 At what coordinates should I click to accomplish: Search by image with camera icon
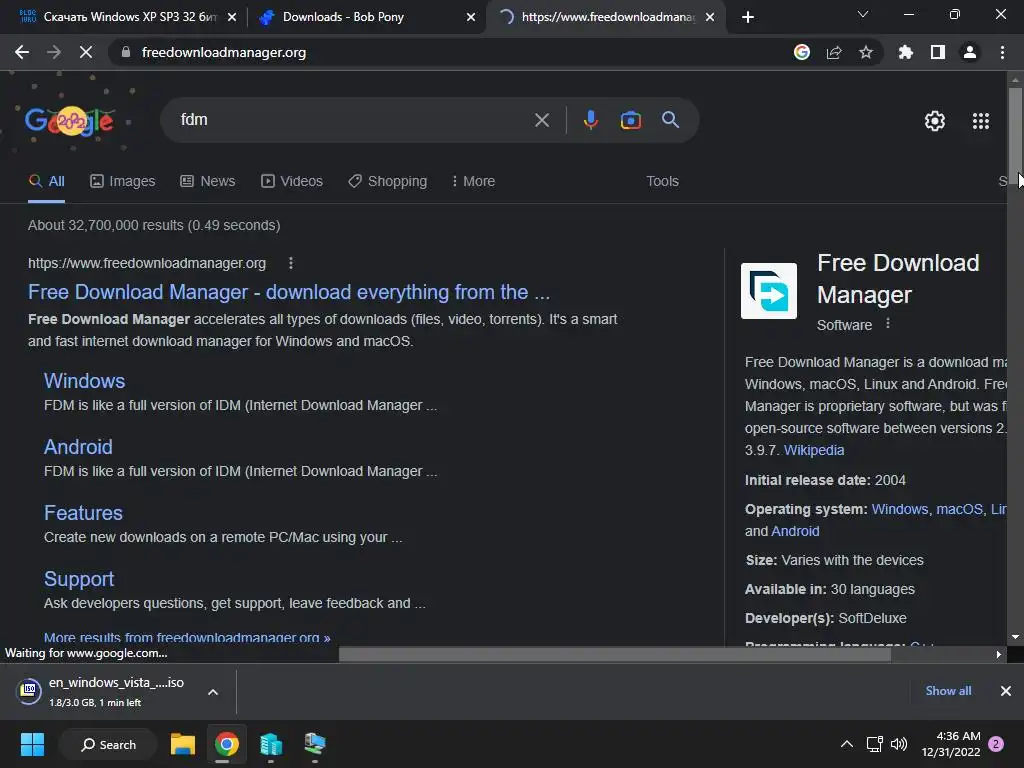point(630,120)
